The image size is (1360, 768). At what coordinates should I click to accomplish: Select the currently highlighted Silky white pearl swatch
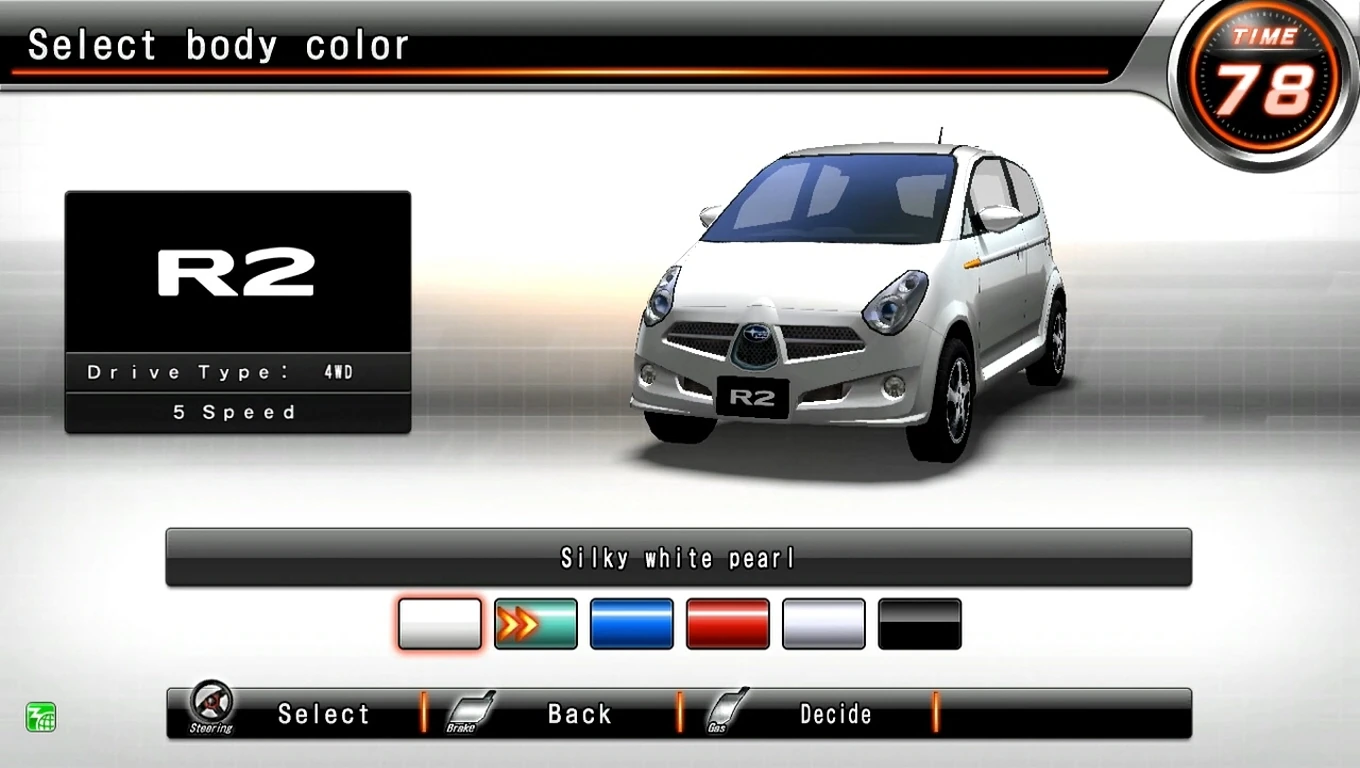pyautogui.click(x=439, y=624)
